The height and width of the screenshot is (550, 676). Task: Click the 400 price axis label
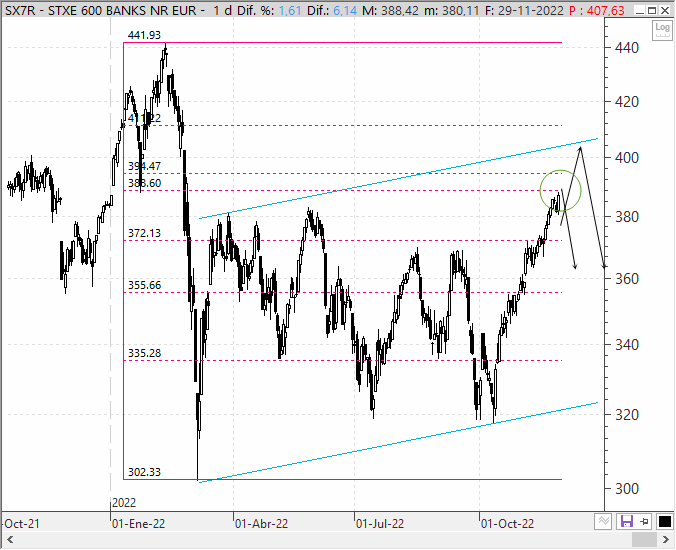click(627, 158)
